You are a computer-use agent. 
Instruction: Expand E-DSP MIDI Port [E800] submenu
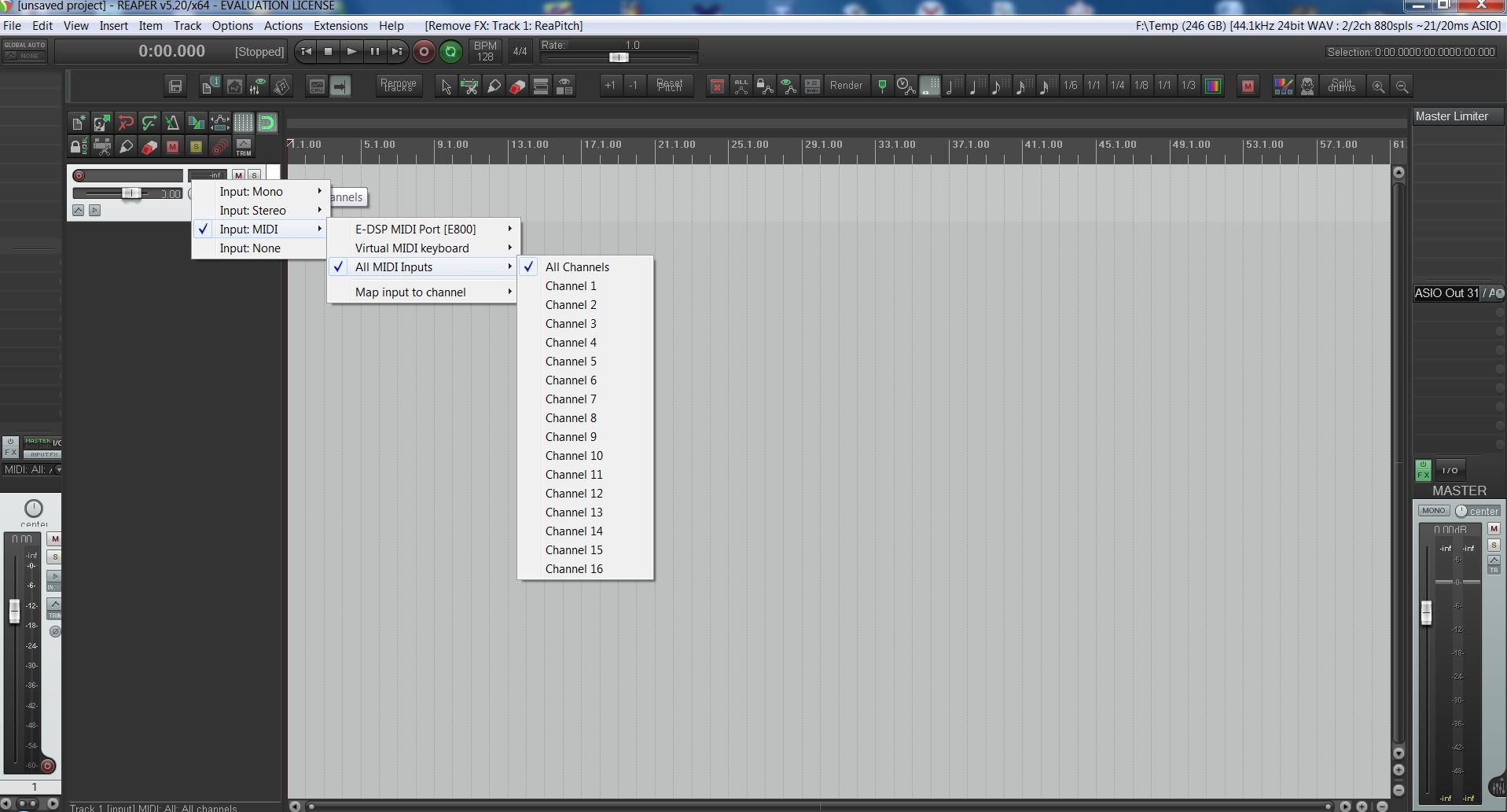pos(422,229)
